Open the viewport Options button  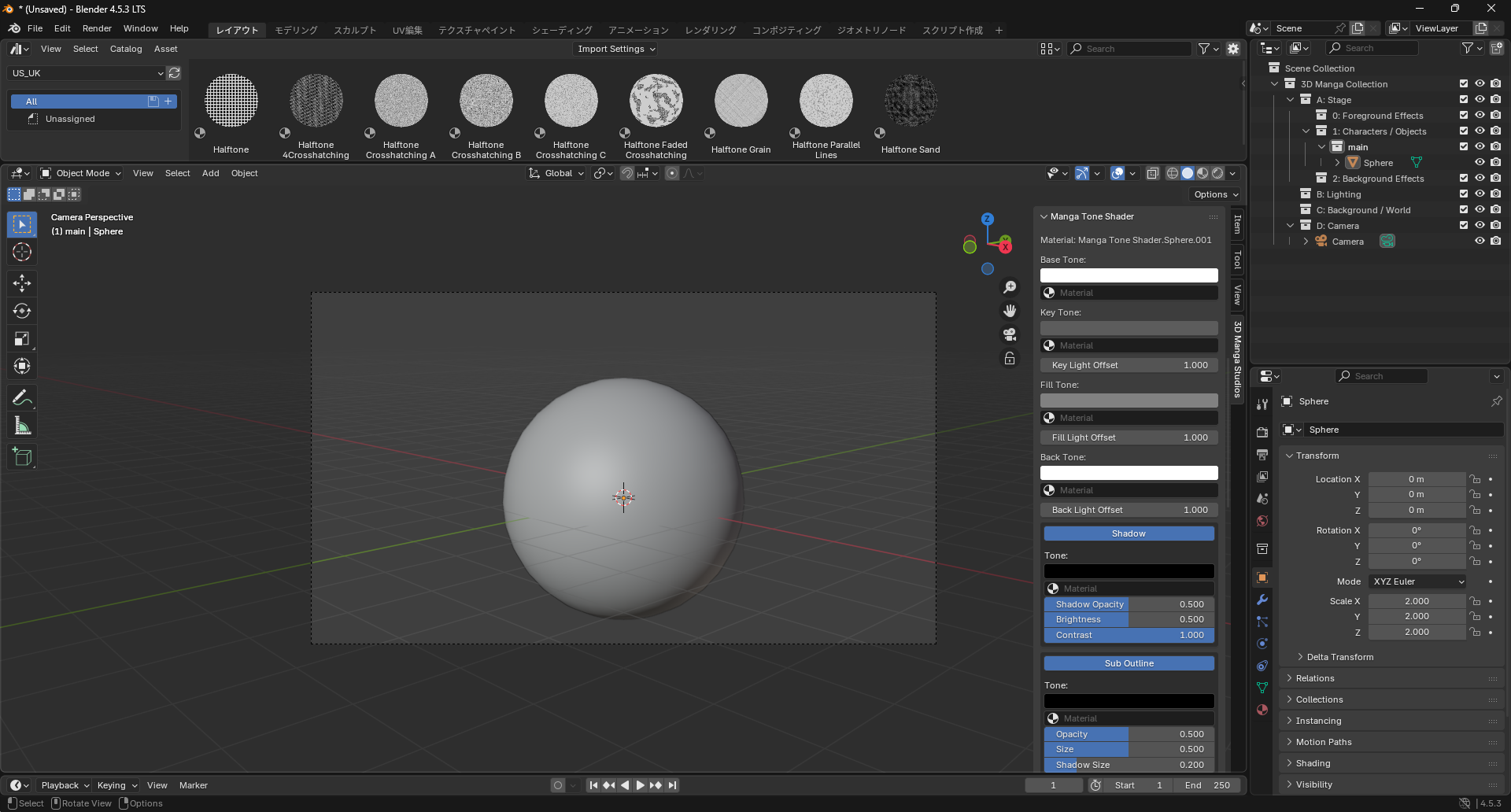click(1216, 194)
